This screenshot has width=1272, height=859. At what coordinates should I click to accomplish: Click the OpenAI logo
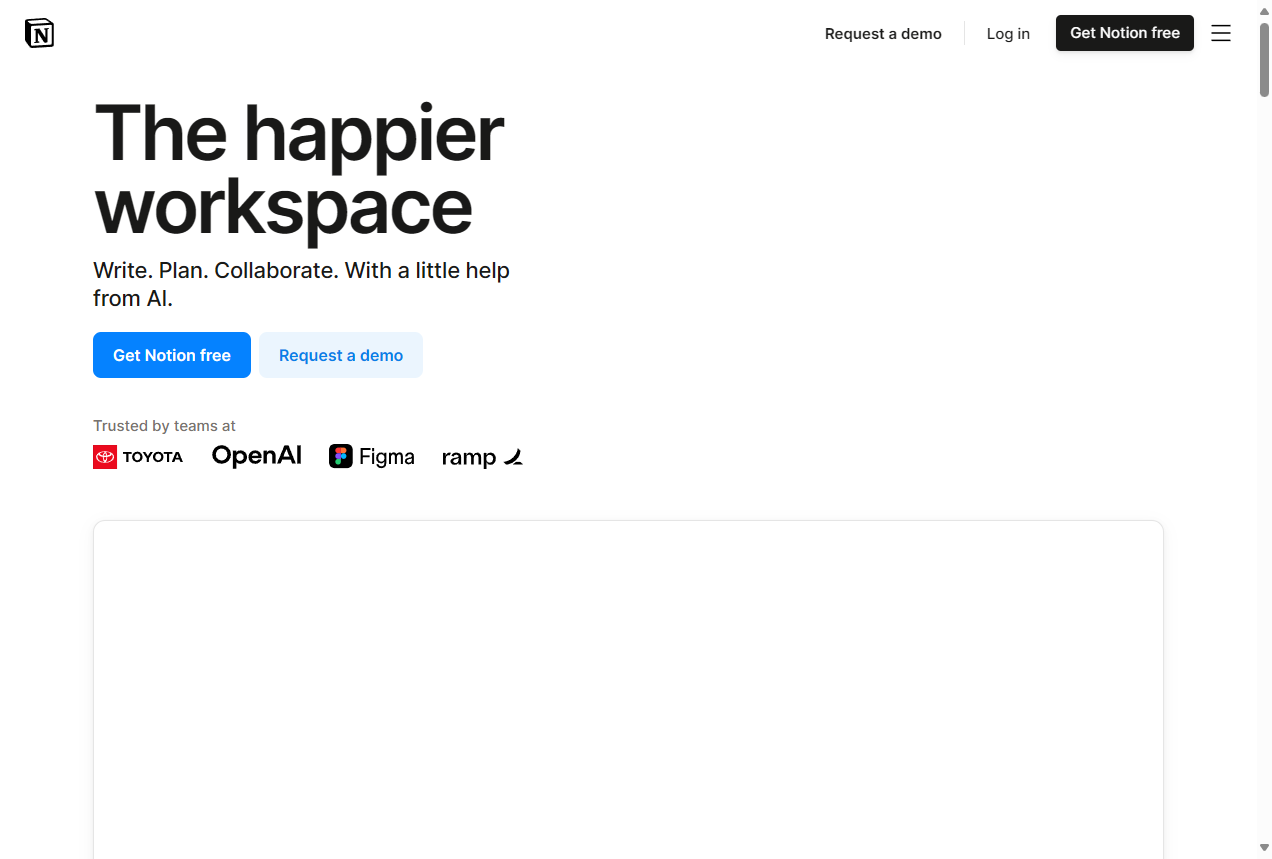(256, 456)
